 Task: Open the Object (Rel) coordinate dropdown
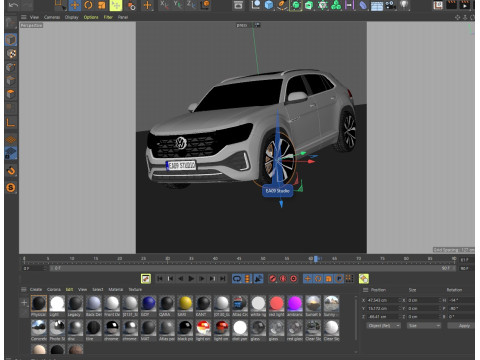click(384, 326)
